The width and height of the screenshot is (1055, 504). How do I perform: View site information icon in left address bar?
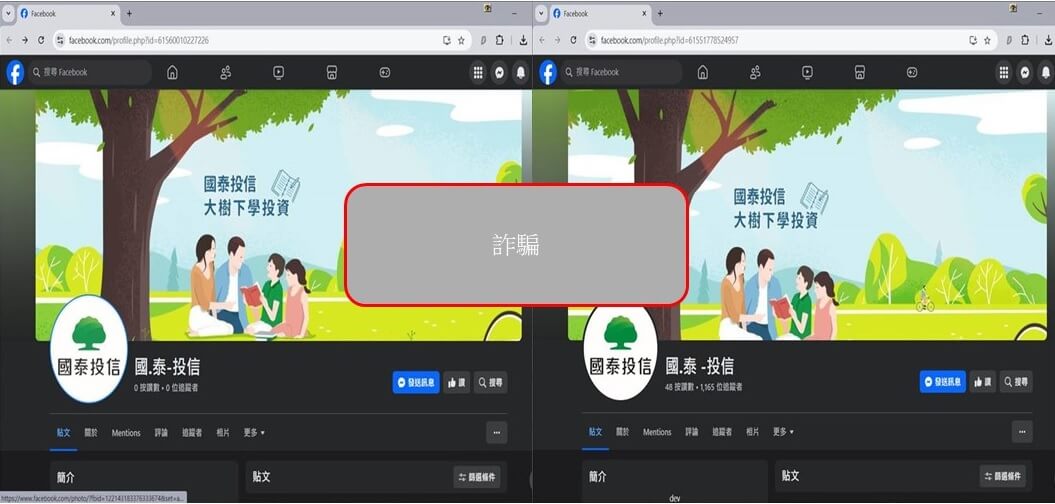(x=60, y=40)
